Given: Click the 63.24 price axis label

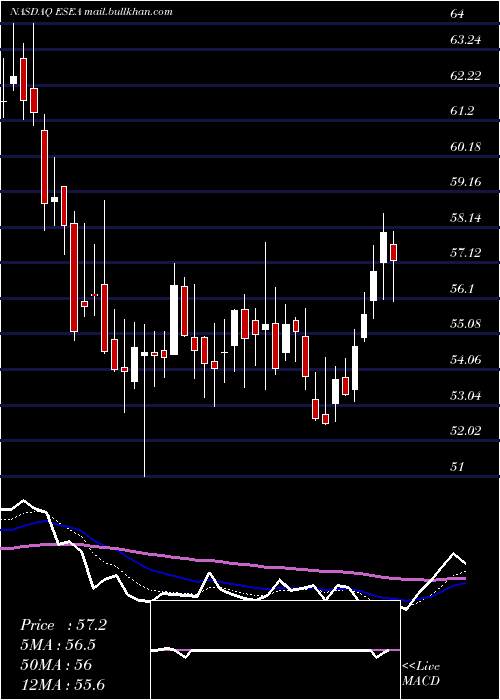Looking at the screenshot, I should [x=465, y=40].
